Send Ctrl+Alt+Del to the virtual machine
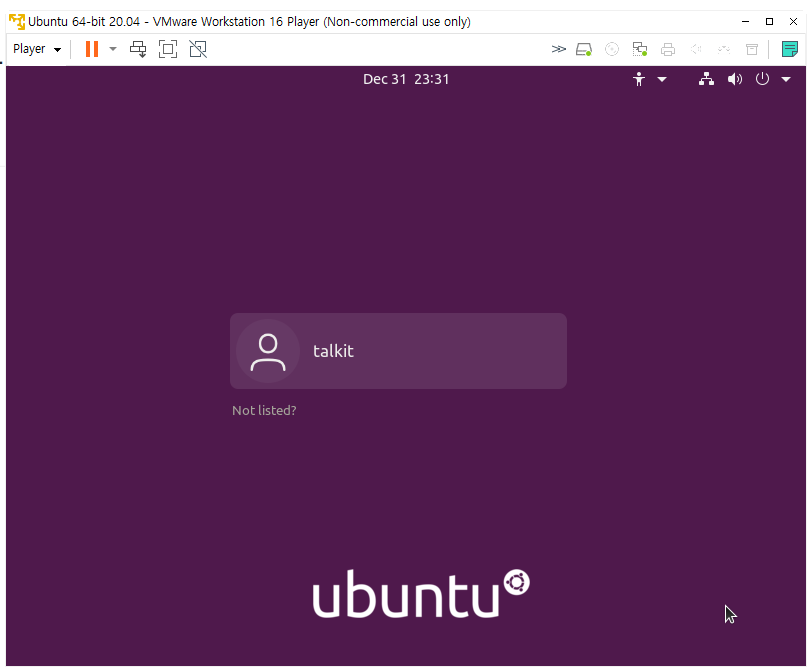 [138, 49]
